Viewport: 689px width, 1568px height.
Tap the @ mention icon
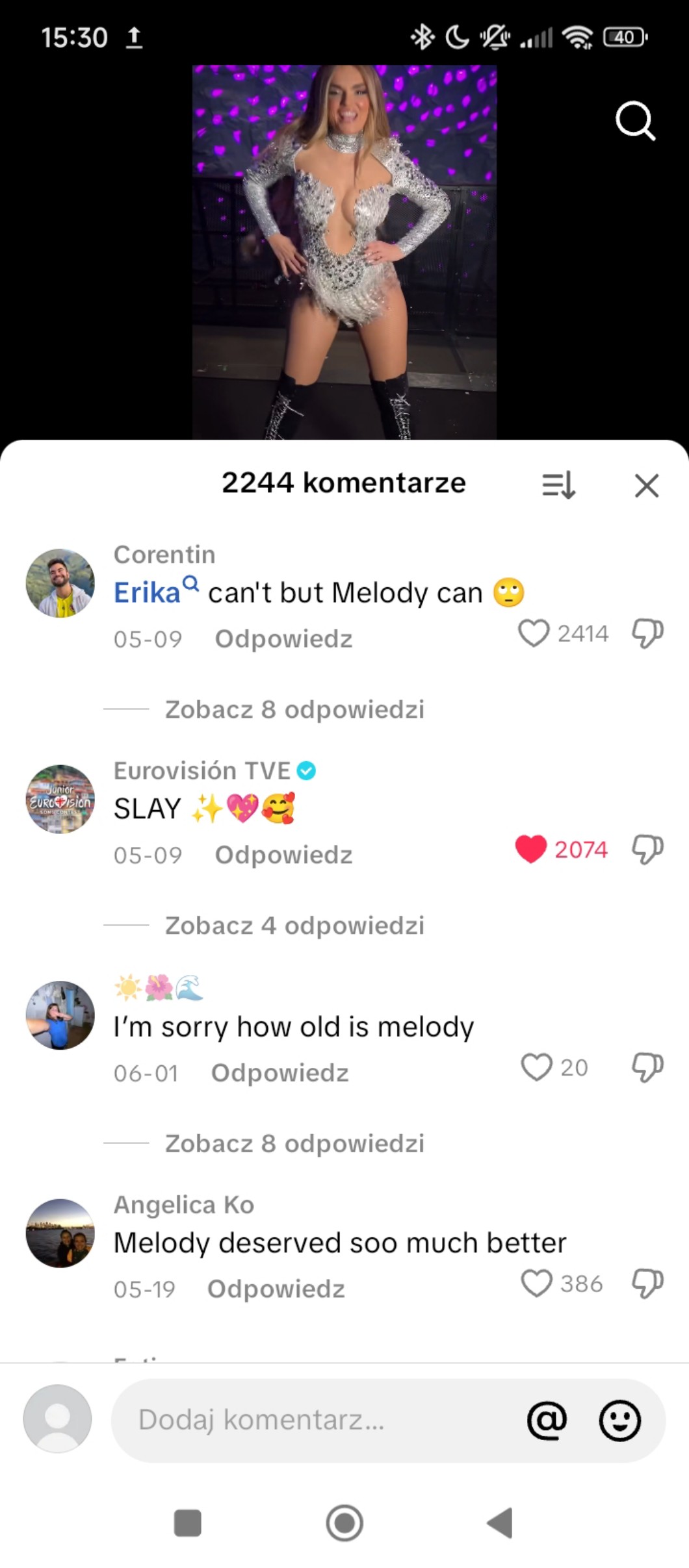pos(547,1419)
